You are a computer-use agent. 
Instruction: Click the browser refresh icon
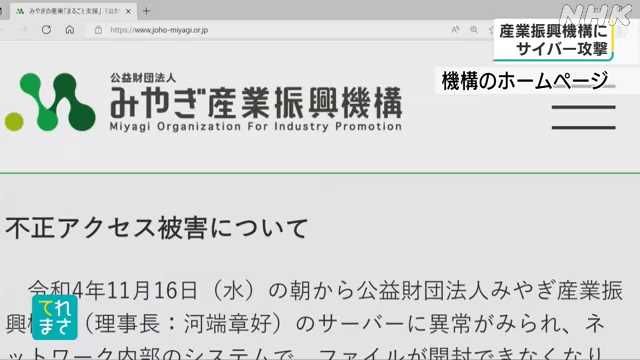[46, 30]
